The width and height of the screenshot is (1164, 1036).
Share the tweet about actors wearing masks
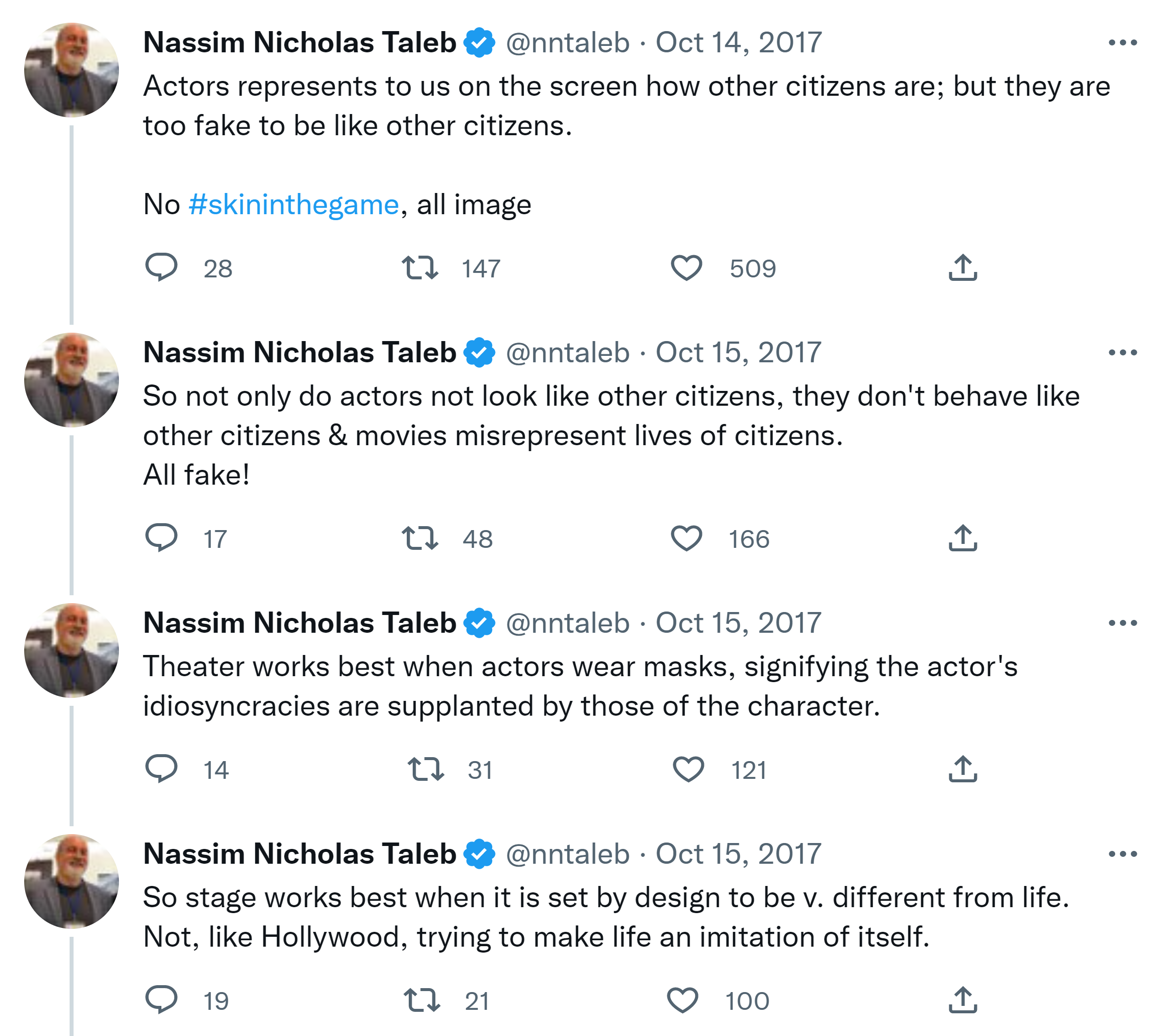[x=963, y=769]
